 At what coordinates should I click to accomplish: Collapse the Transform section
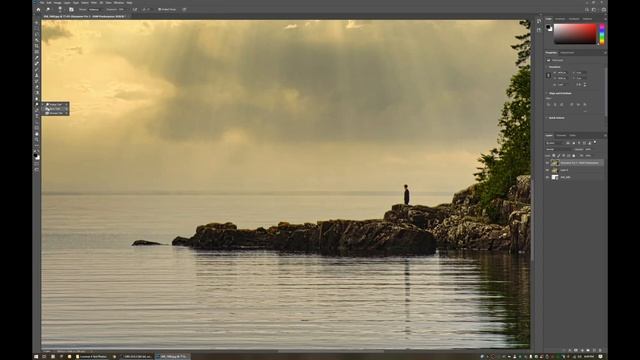548,67
